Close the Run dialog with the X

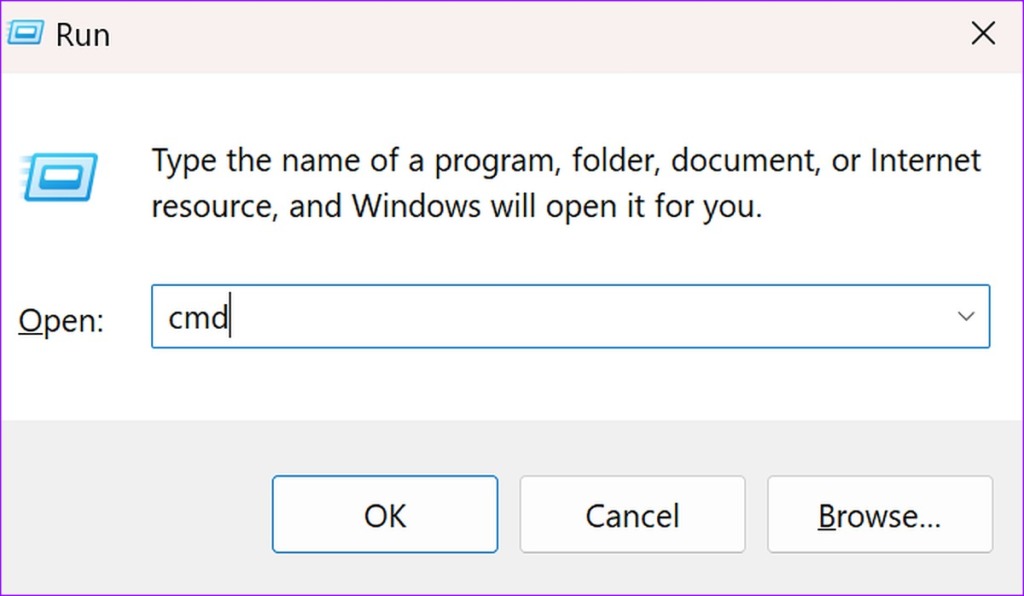(983, 34)
